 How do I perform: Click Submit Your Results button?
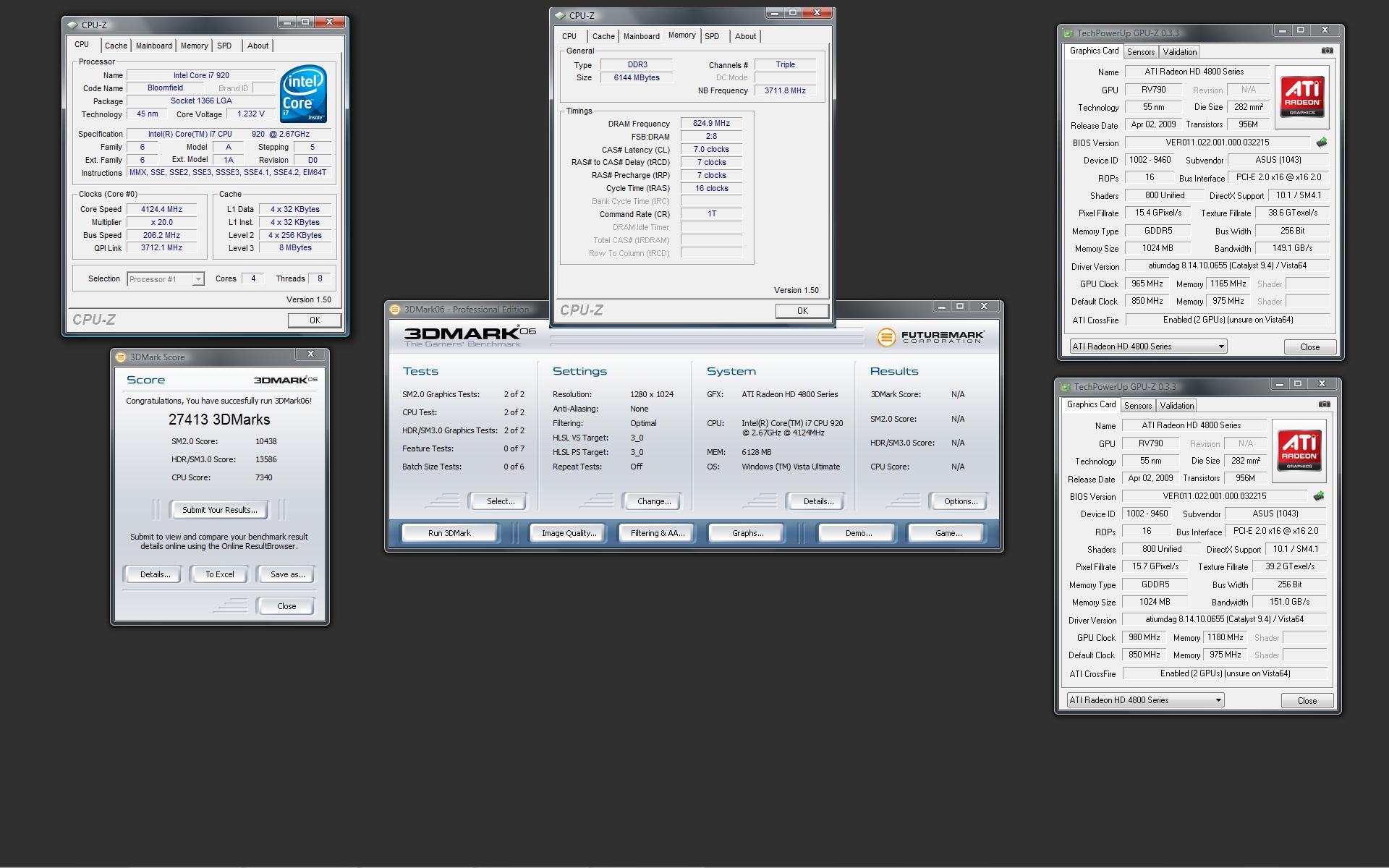tap(219, 510)
